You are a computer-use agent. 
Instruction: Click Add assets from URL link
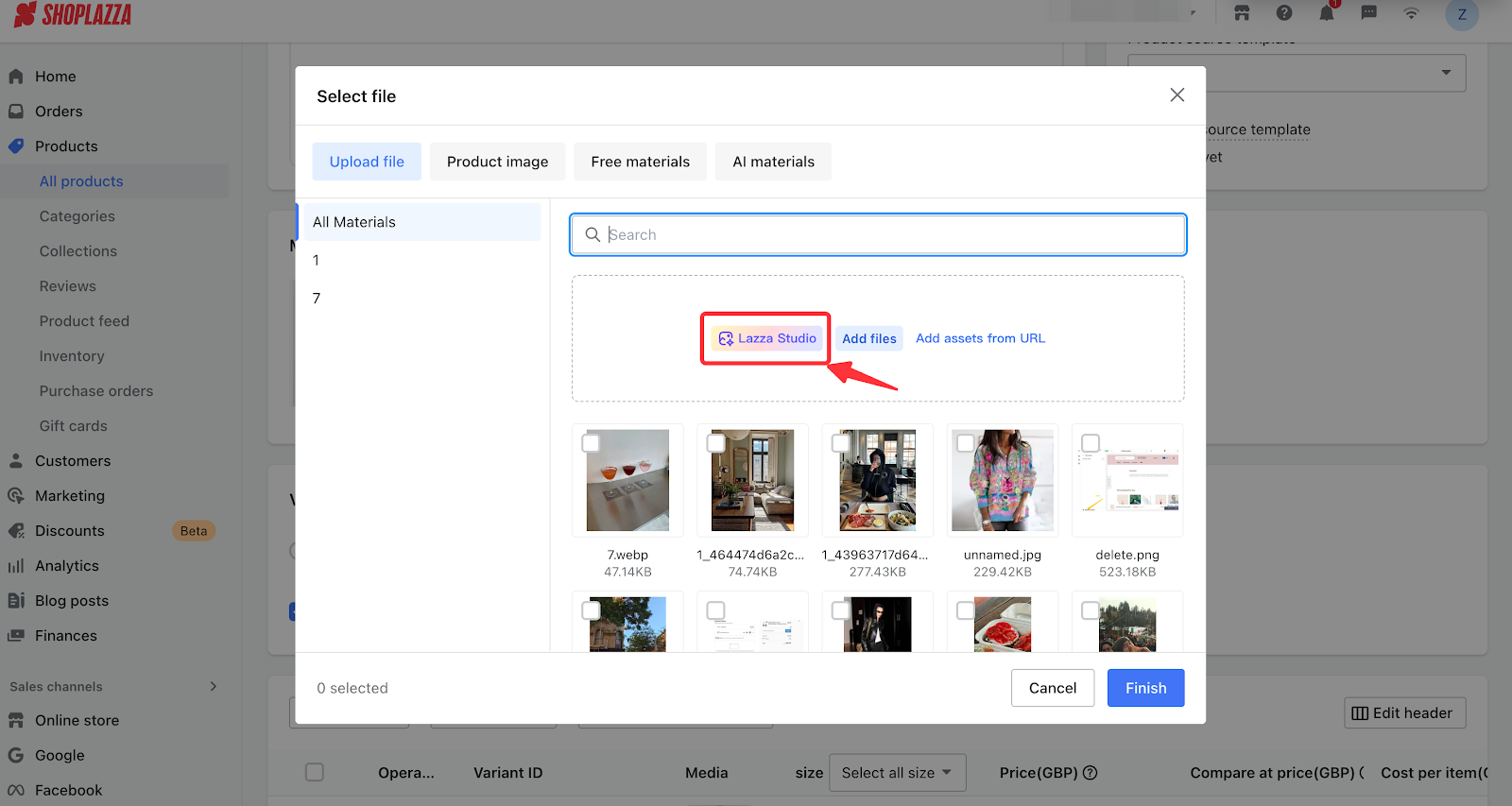980,338
